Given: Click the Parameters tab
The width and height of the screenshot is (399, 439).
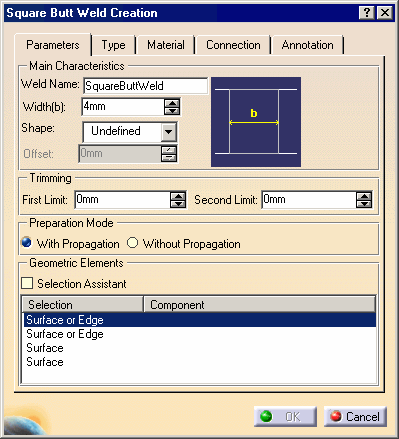Looking at the screenshot, I should tap(53, 45).
